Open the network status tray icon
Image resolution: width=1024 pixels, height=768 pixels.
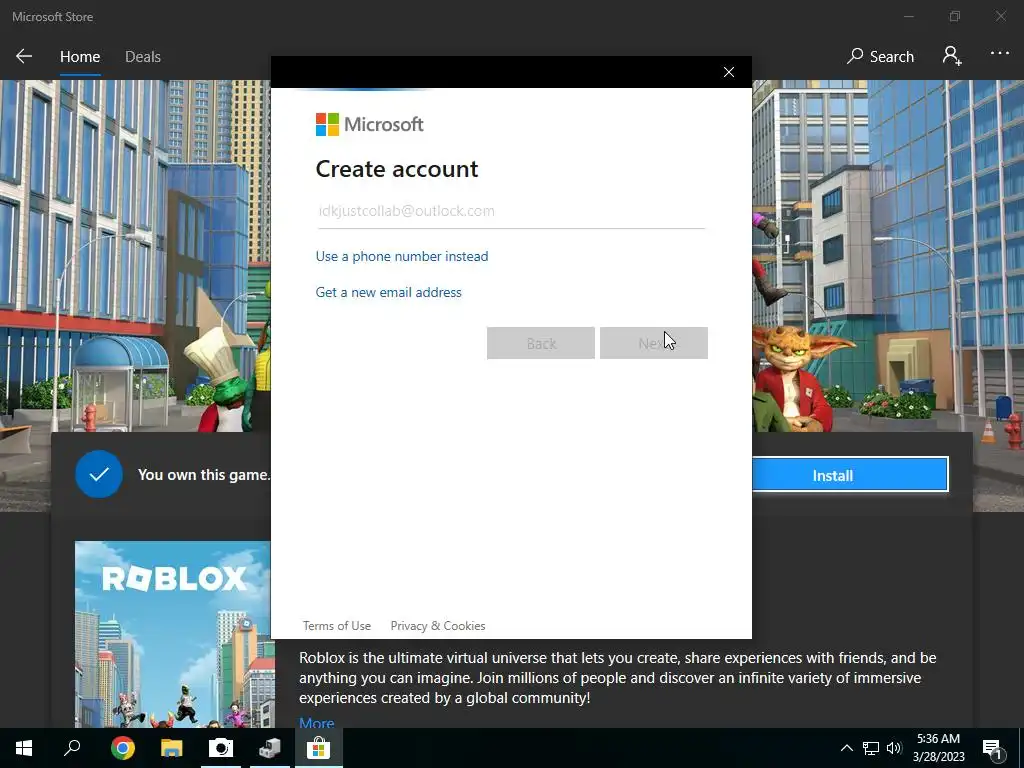pyautogui.click(x=871, y=748)
